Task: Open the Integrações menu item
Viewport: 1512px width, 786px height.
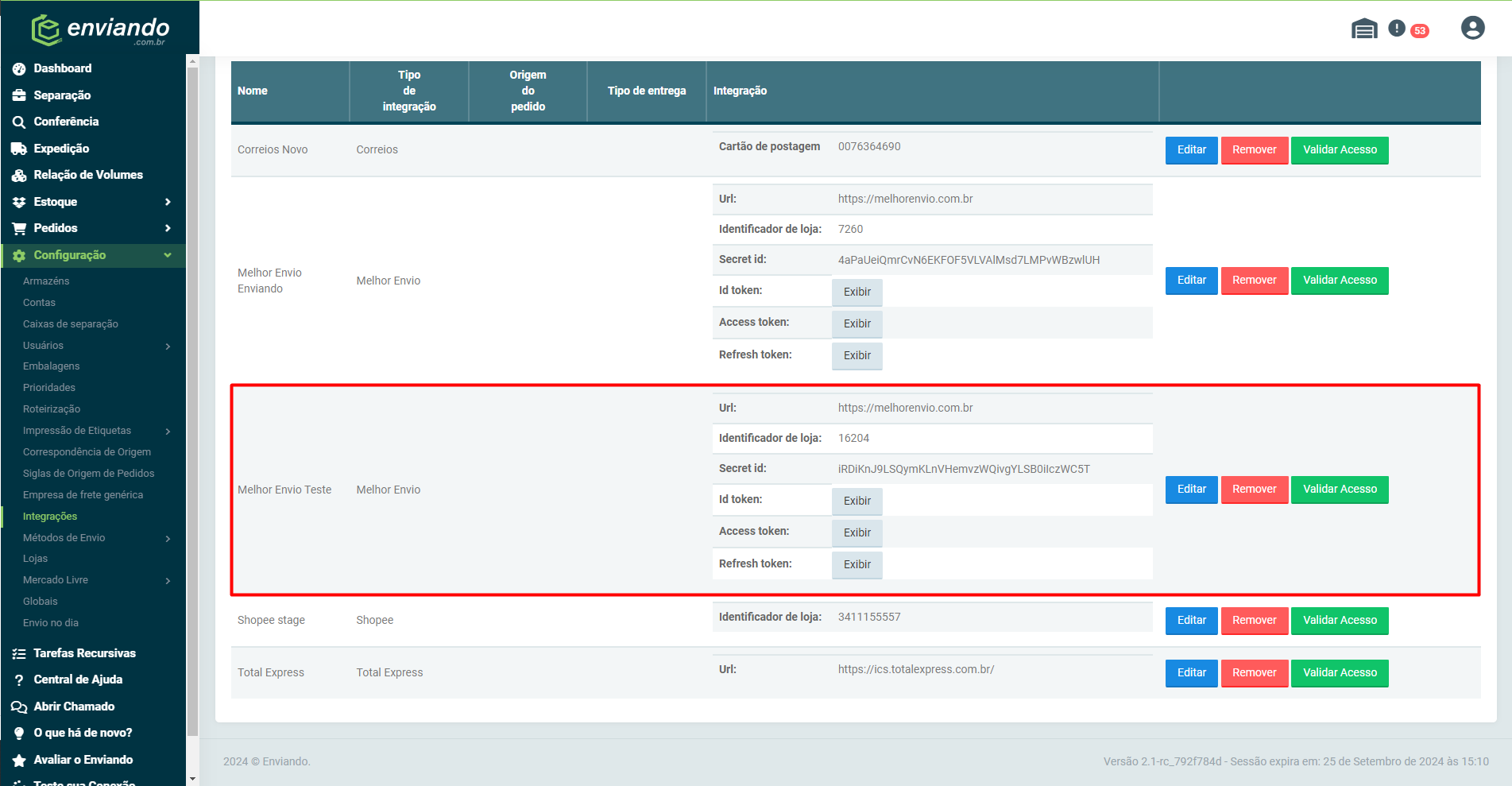Action: pyautogui.click(x=50, y=517)
